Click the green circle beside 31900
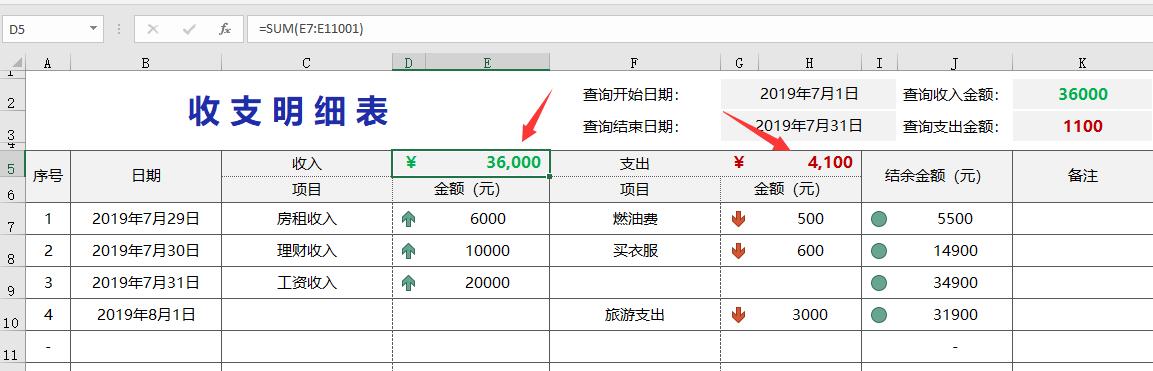 [878, 315]
